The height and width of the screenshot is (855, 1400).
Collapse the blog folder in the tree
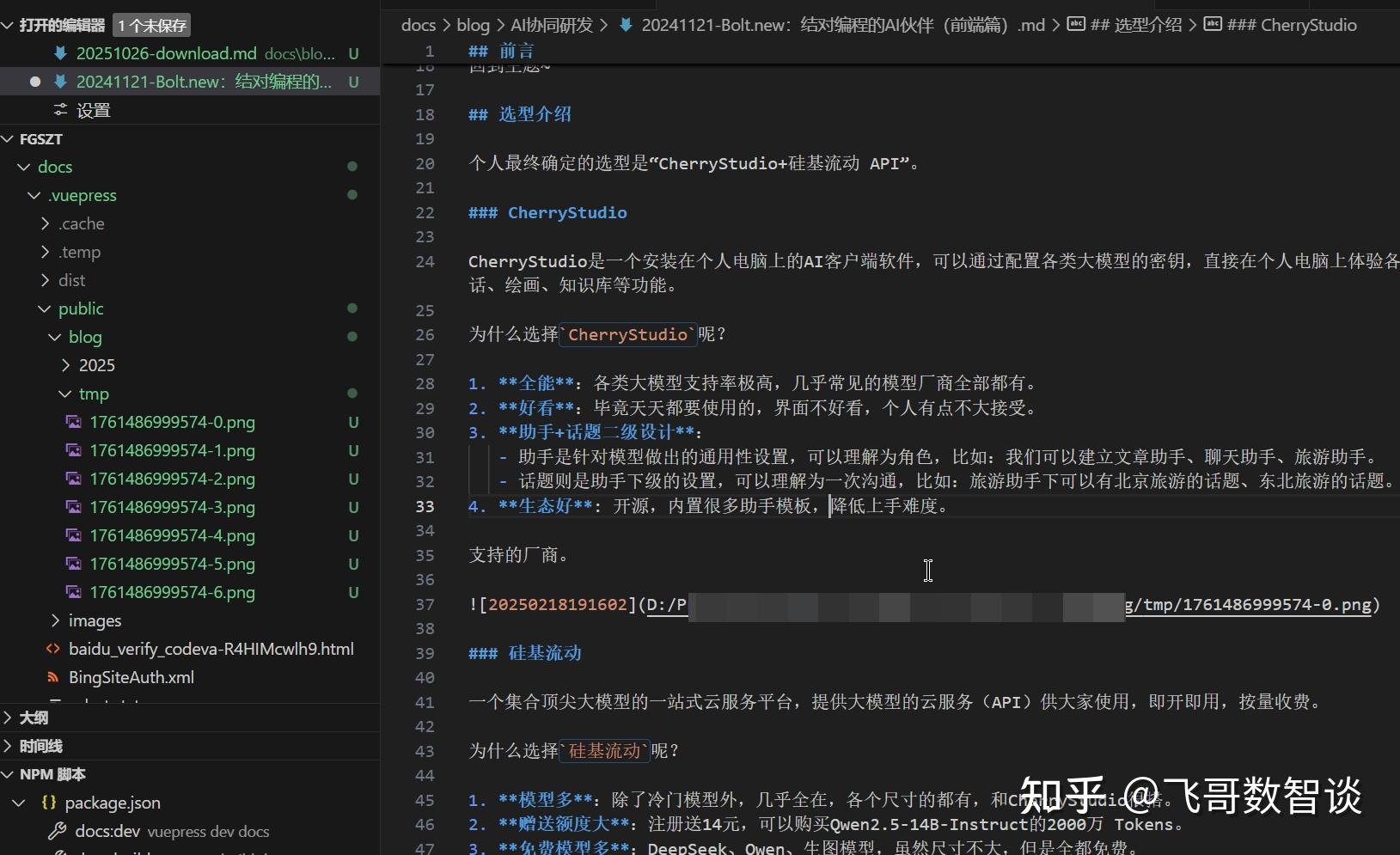[55, 337]
